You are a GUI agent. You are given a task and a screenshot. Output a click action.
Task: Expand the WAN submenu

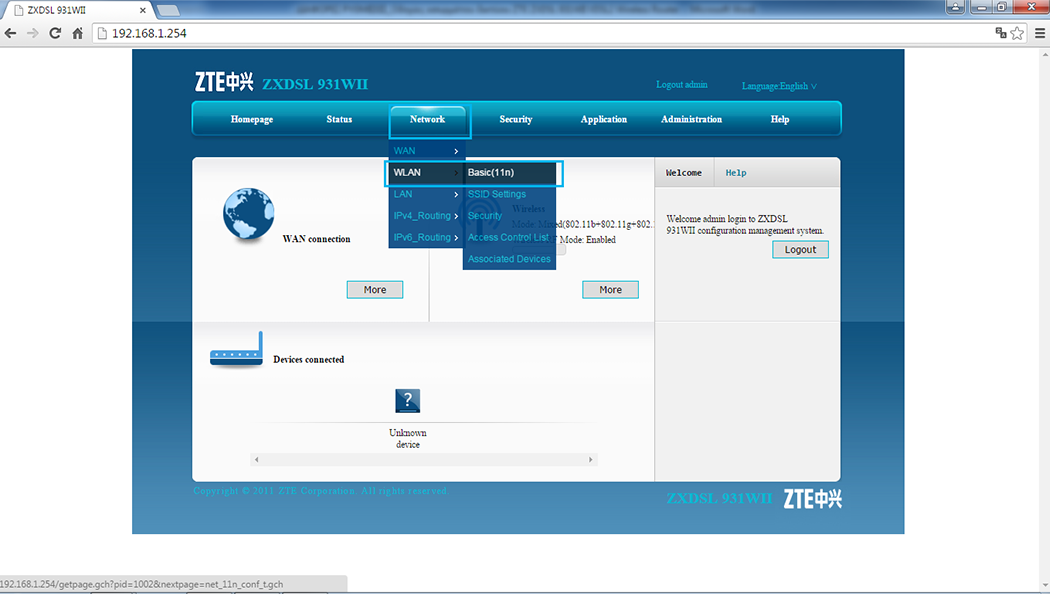pyautogui.click(x=426, y=151)
